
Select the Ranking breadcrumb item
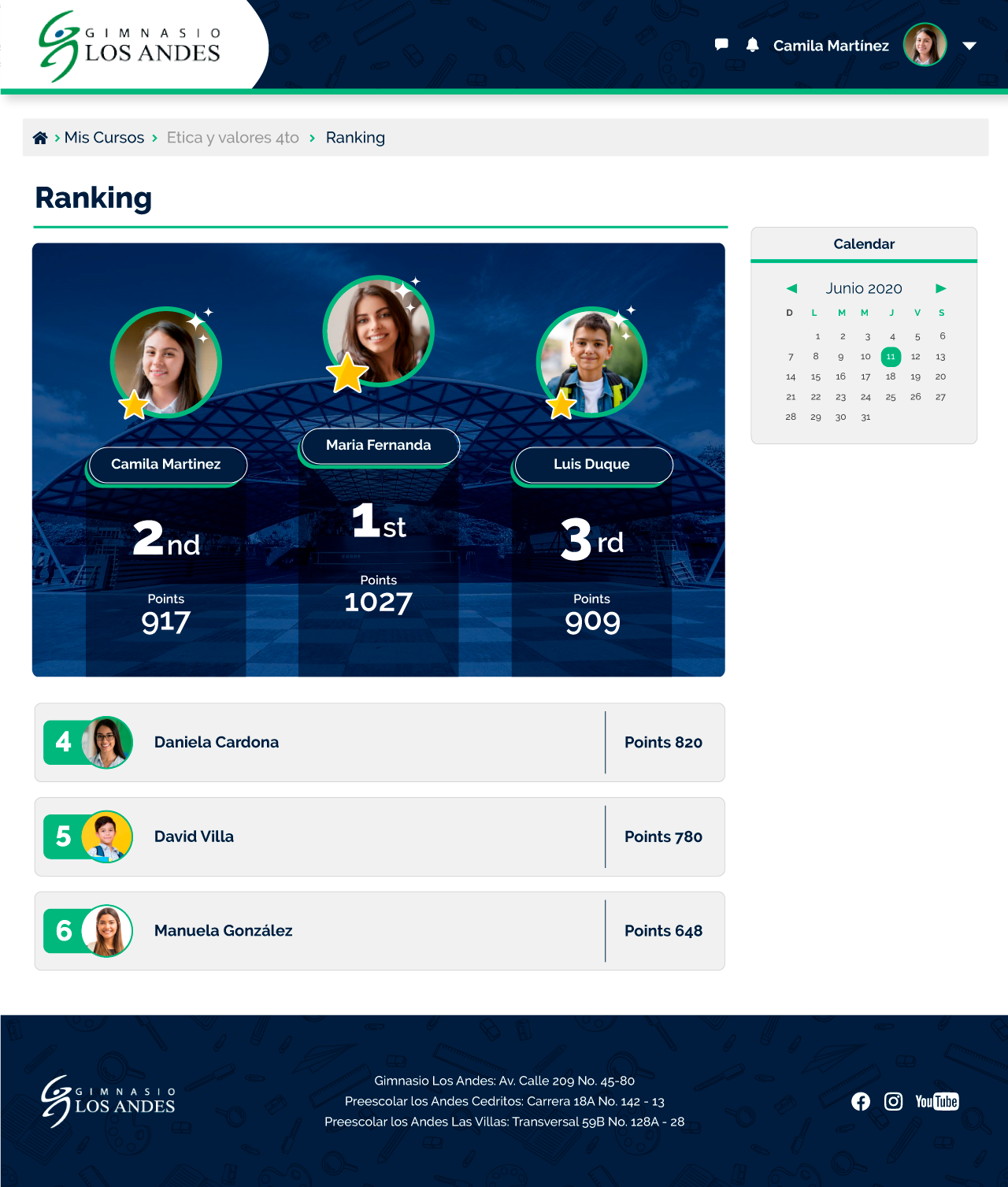pos(355,138)
